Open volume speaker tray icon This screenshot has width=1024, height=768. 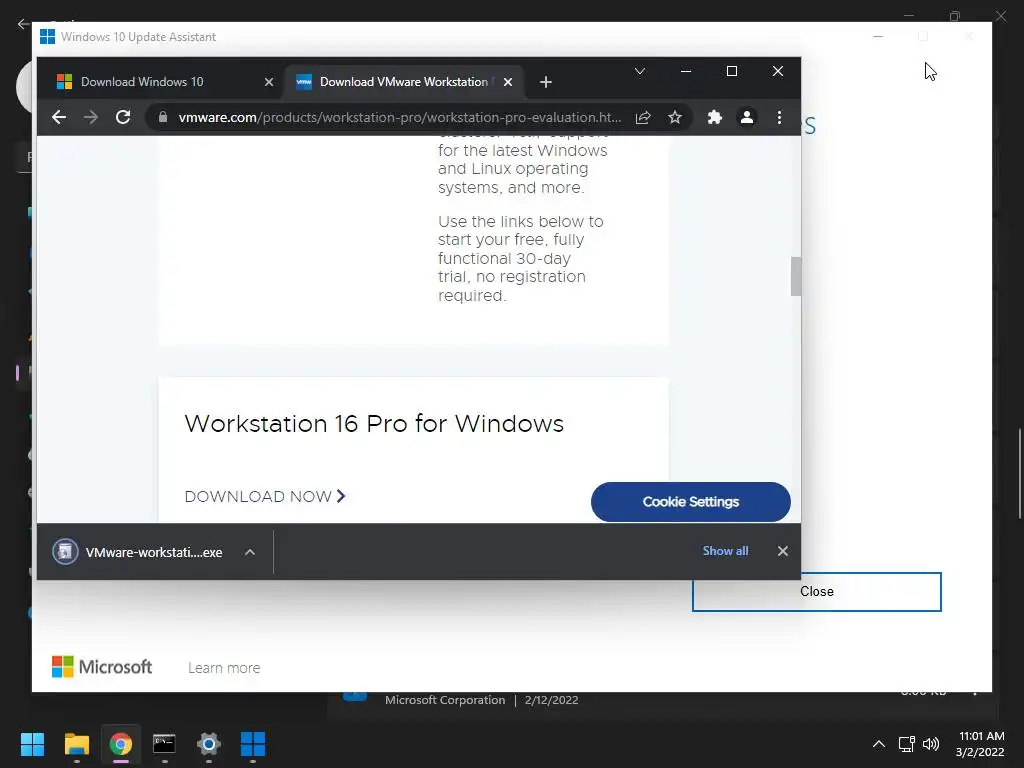tap(931, 744)
